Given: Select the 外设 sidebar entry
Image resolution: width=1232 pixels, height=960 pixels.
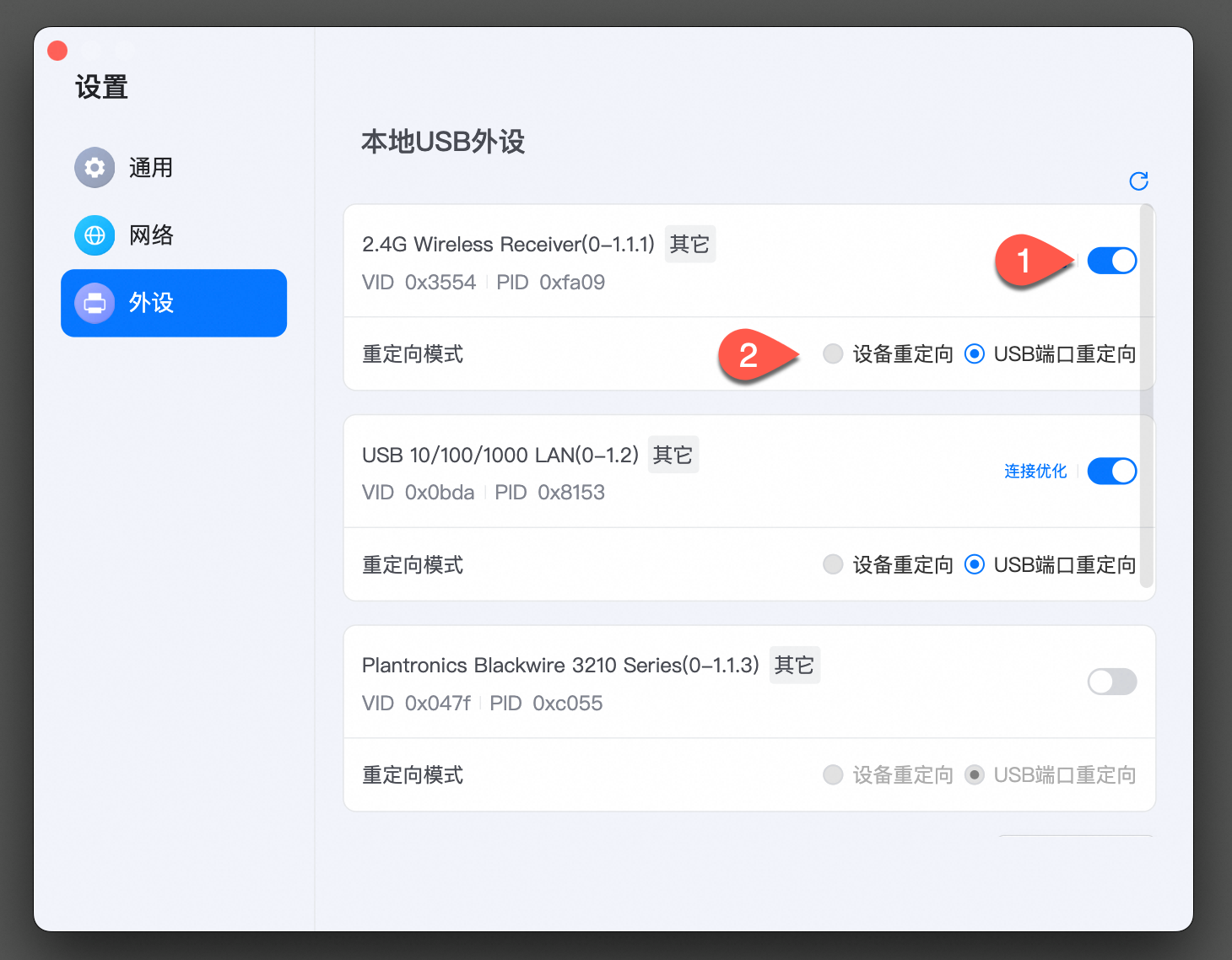Looking at the screenshot, I should 153,303.
